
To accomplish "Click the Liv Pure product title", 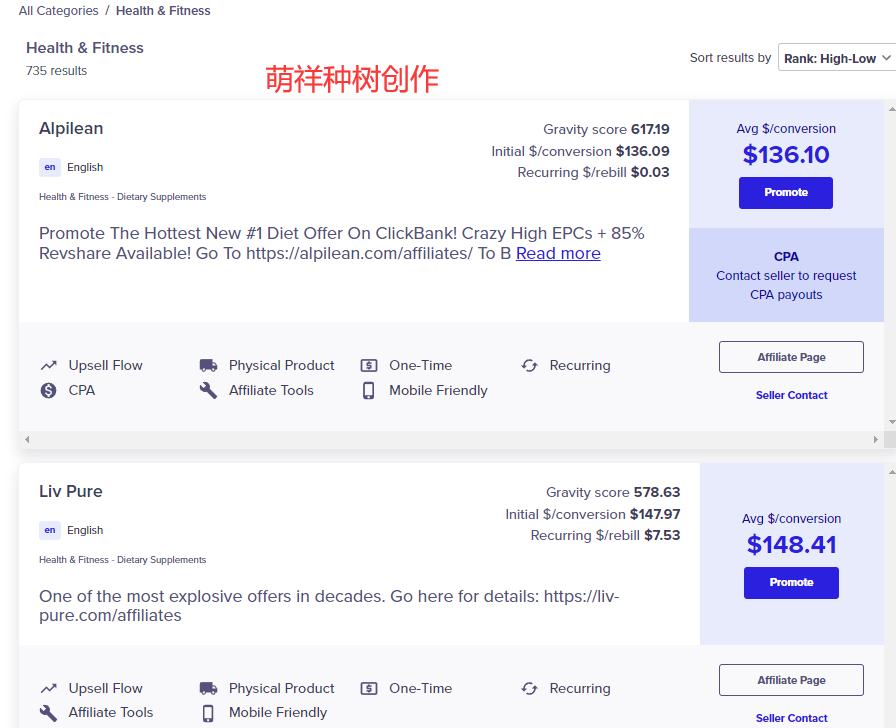I will tap(71, 491).
